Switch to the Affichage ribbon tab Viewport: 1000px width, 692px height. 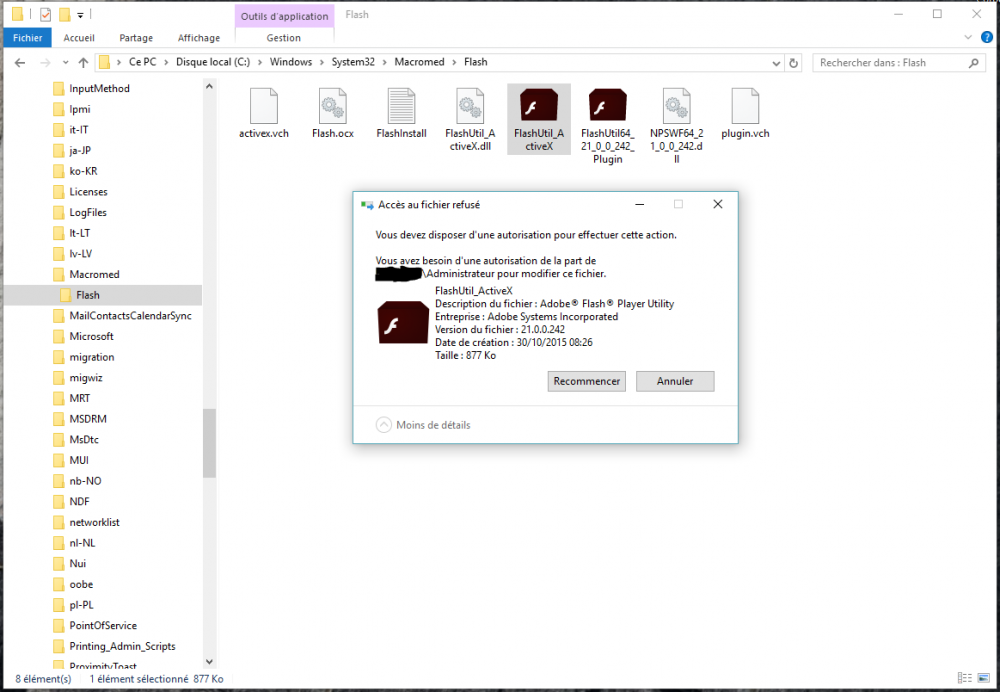[x=199, y=38]
